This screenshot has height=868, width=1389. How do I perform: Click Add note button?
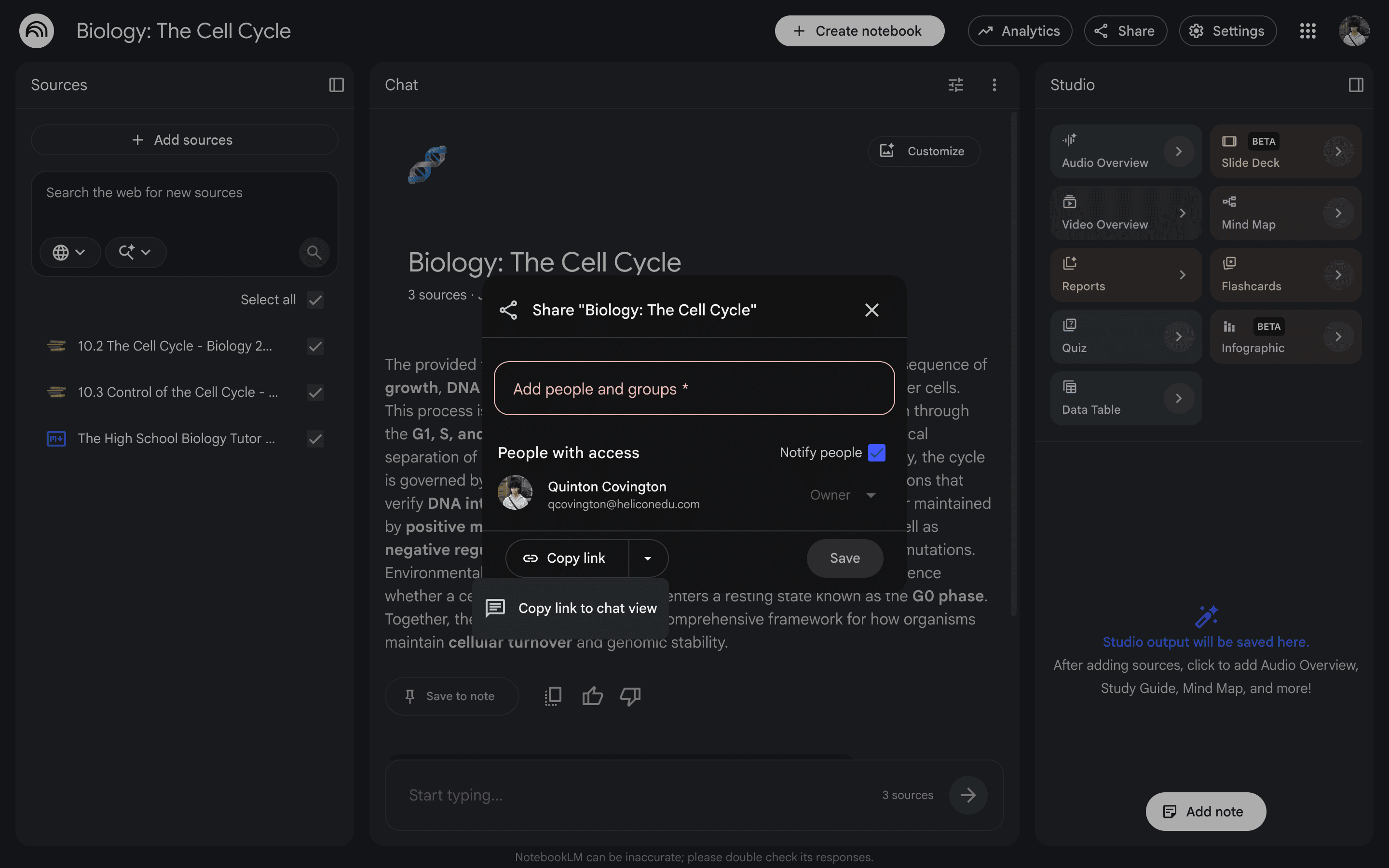(x=1205, y=811)
